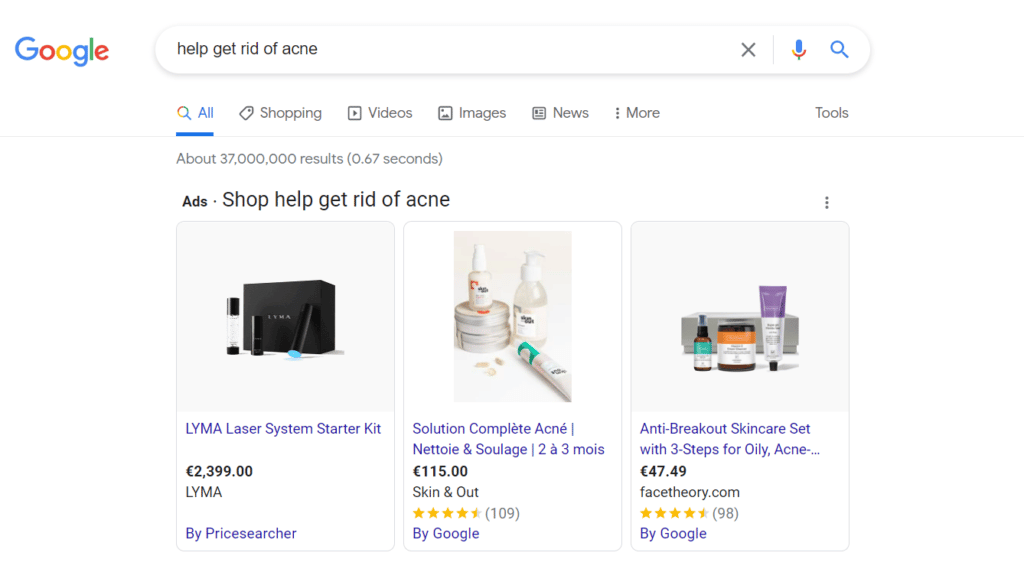Viewport: 1024px width, 572px height.
Task: View facetheory skincare set product image
Action: (x=740, y=317)
